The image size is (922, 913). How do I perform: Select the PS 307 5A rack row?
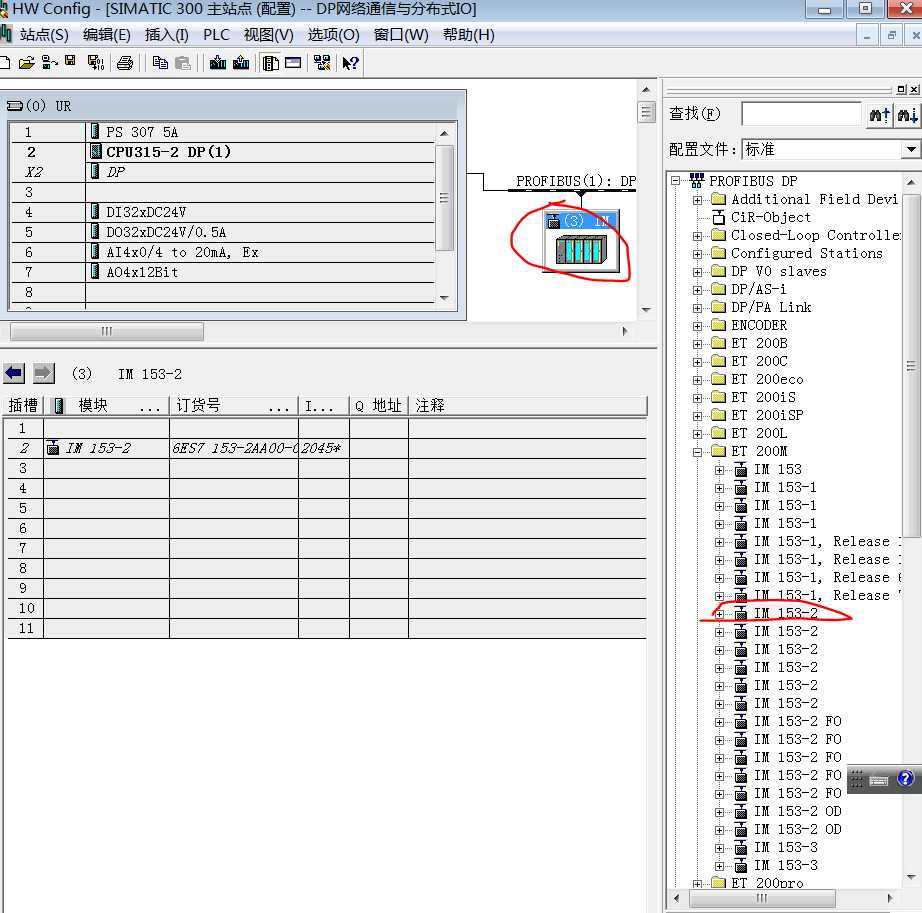click(x=223, y=132)
